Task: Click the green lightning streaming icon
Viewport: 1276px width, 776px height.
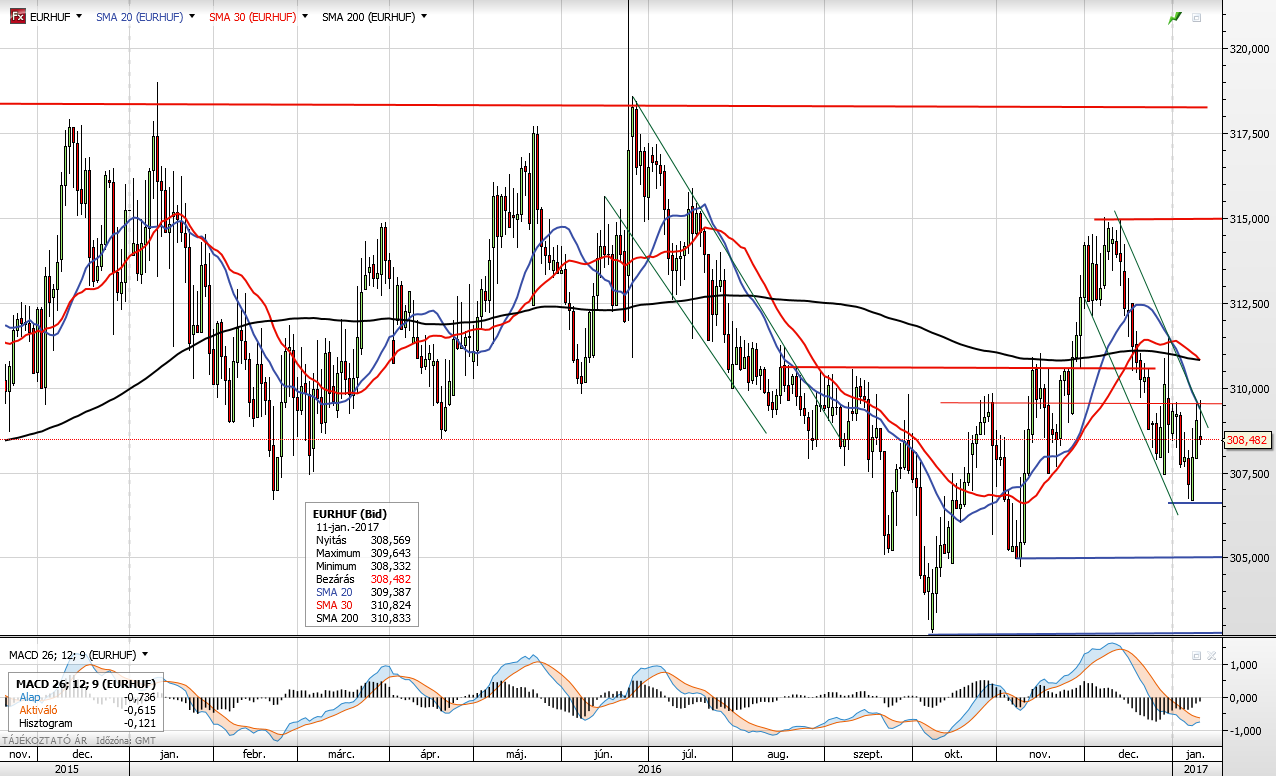Action: (1175, 18)
